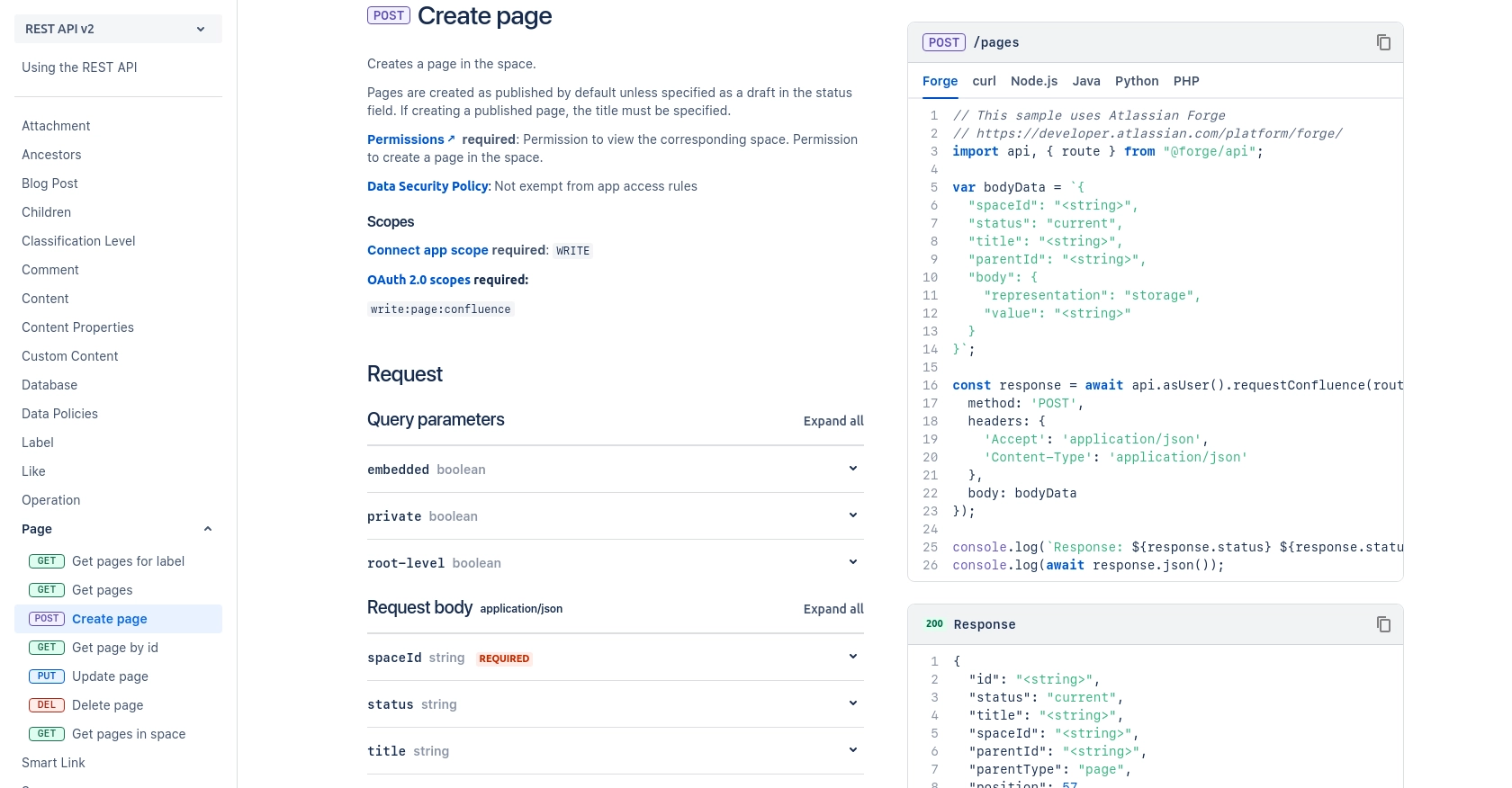Open the Permissions external link
Screen dimensions: 1512x788
click(x=411, y=139)
